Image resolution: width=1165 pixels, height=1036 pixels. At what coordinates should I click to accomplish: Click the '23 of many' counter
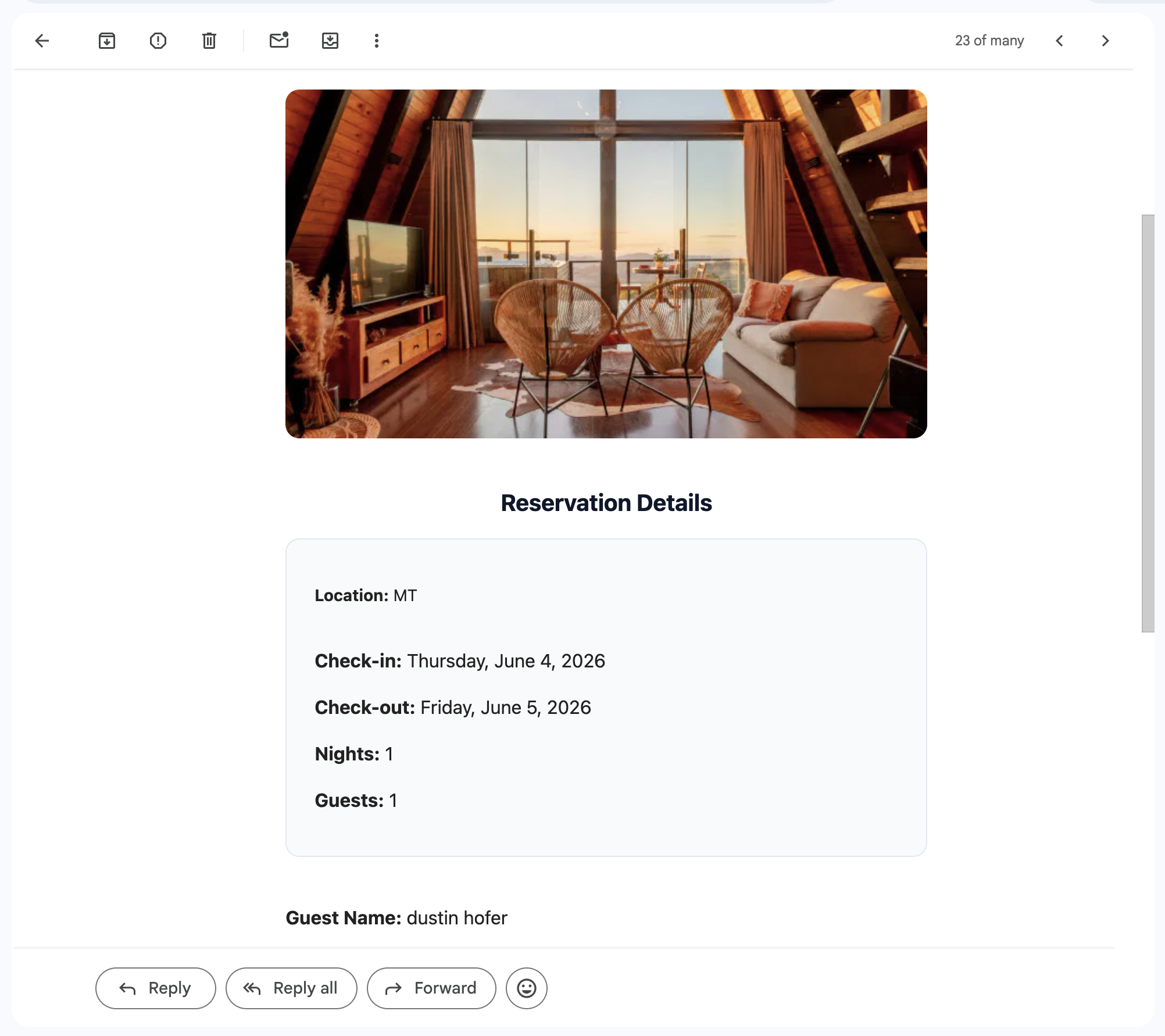pos(989,41)
